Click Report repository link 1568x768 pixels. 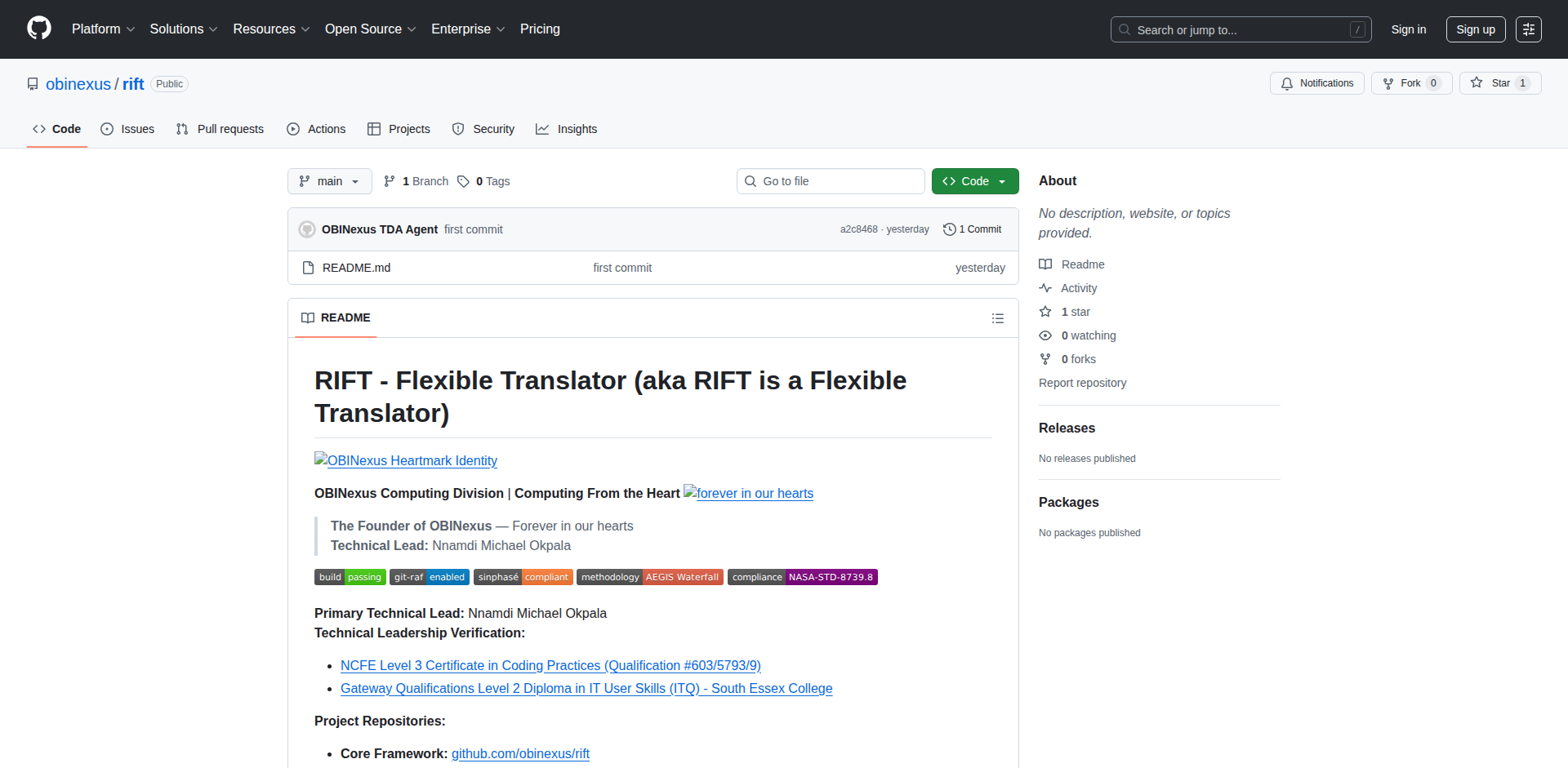tap(1082, 383)
